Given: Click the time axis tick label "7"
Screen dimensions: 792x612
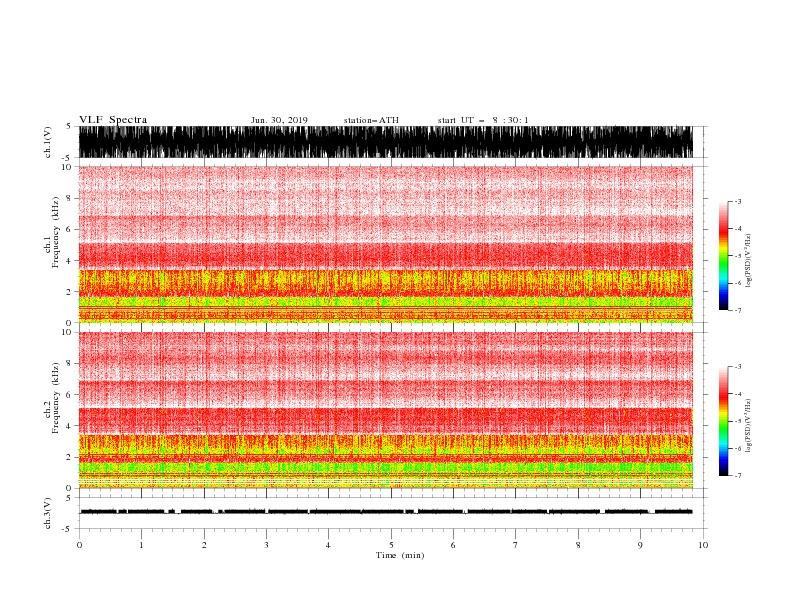Looking at the screenshot, I should tap(516, 545).
